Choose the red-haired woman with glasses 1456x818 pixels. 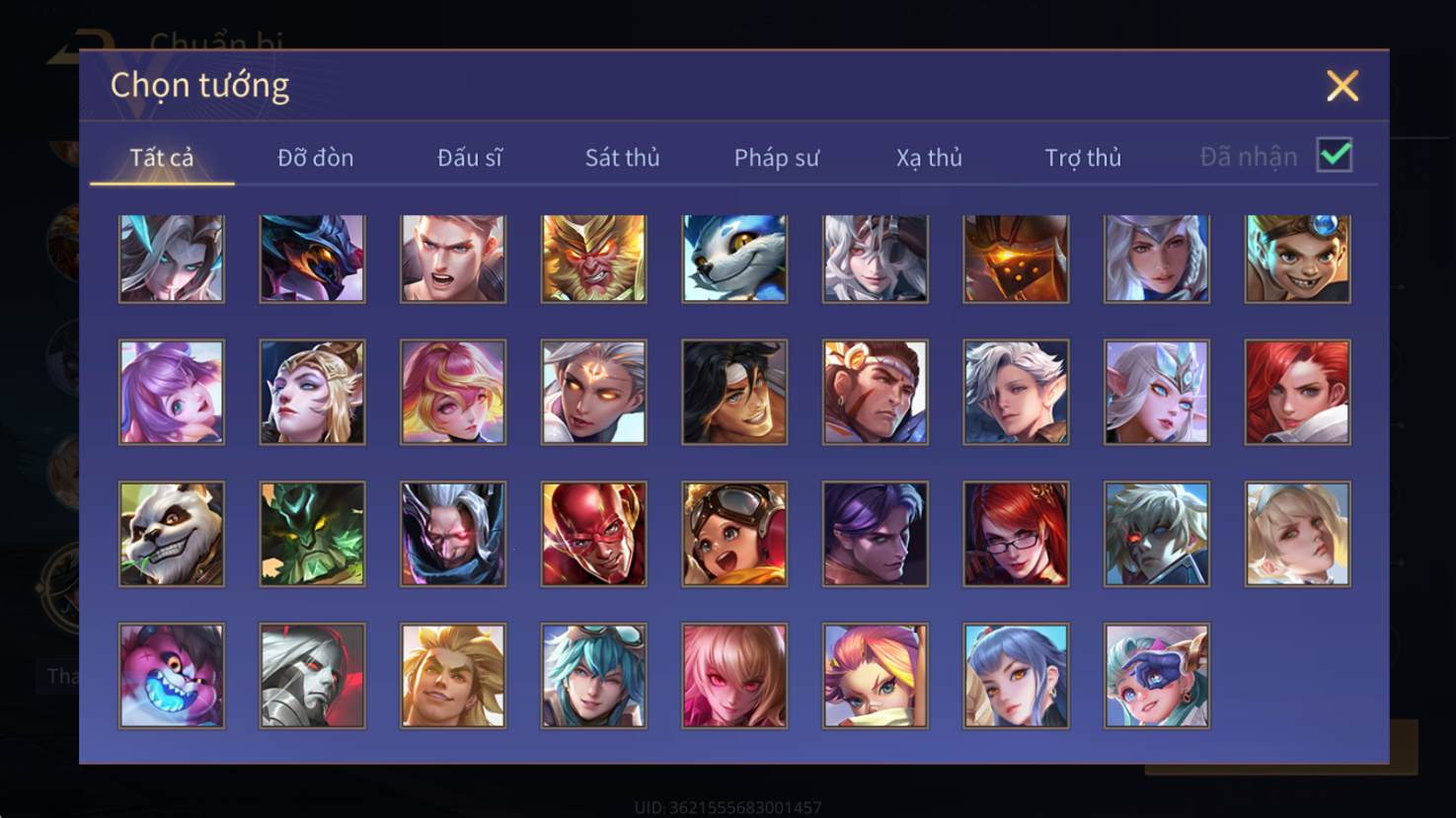(x=1016, y=534)
